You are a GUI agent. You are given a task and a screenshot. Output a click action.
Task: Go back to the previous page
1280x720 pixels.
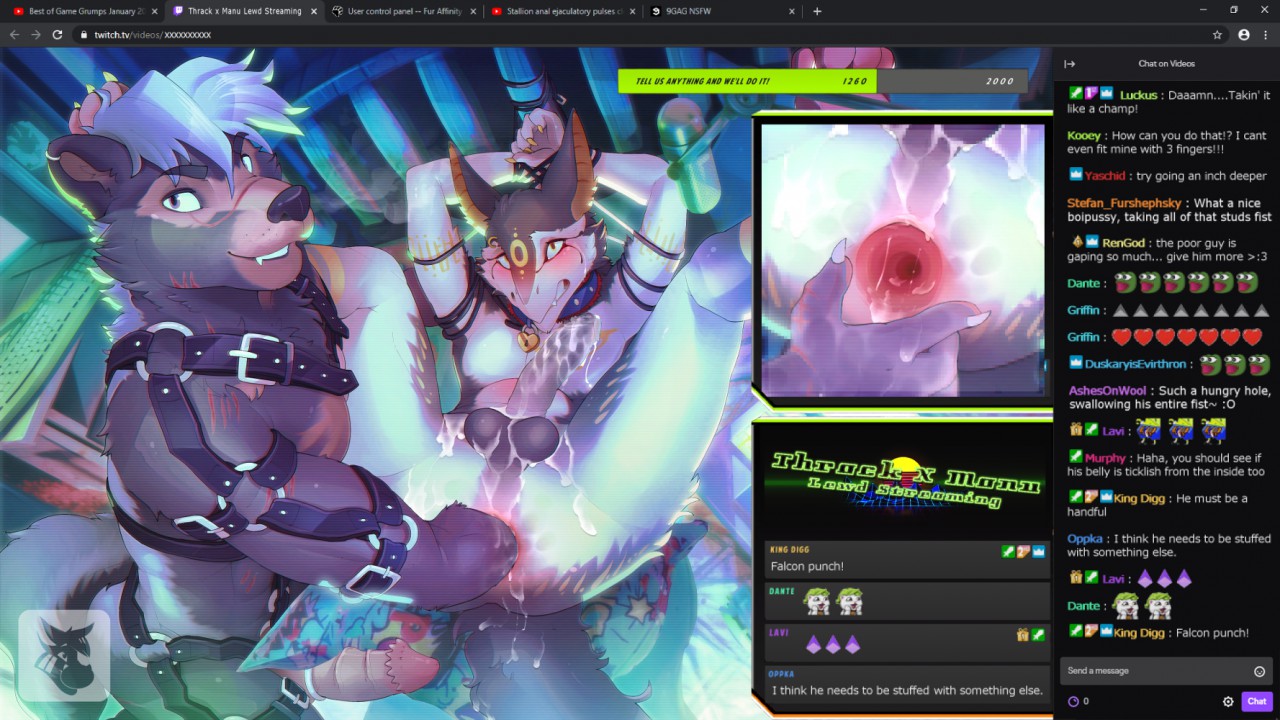pyautogui.click(x=14, y=34)
